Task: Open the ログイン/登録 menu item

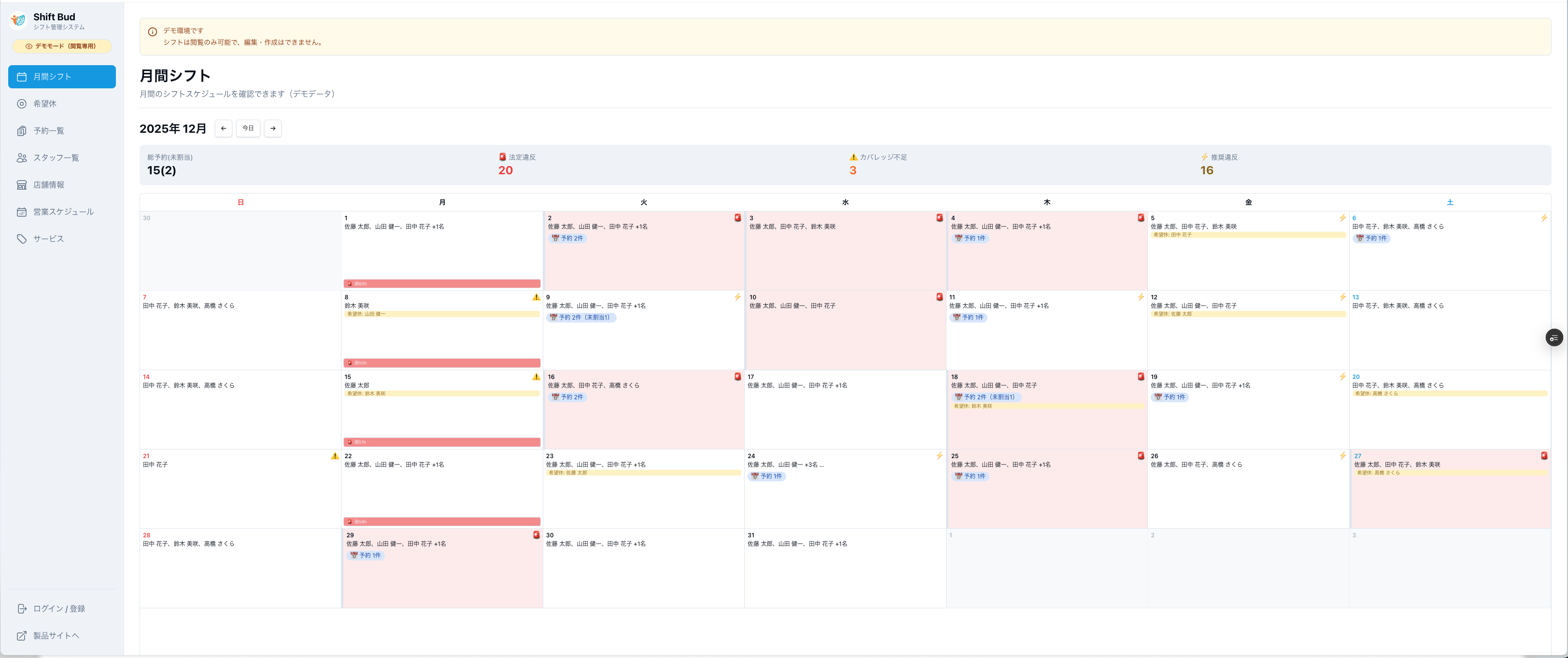Action: coord(59,608)
